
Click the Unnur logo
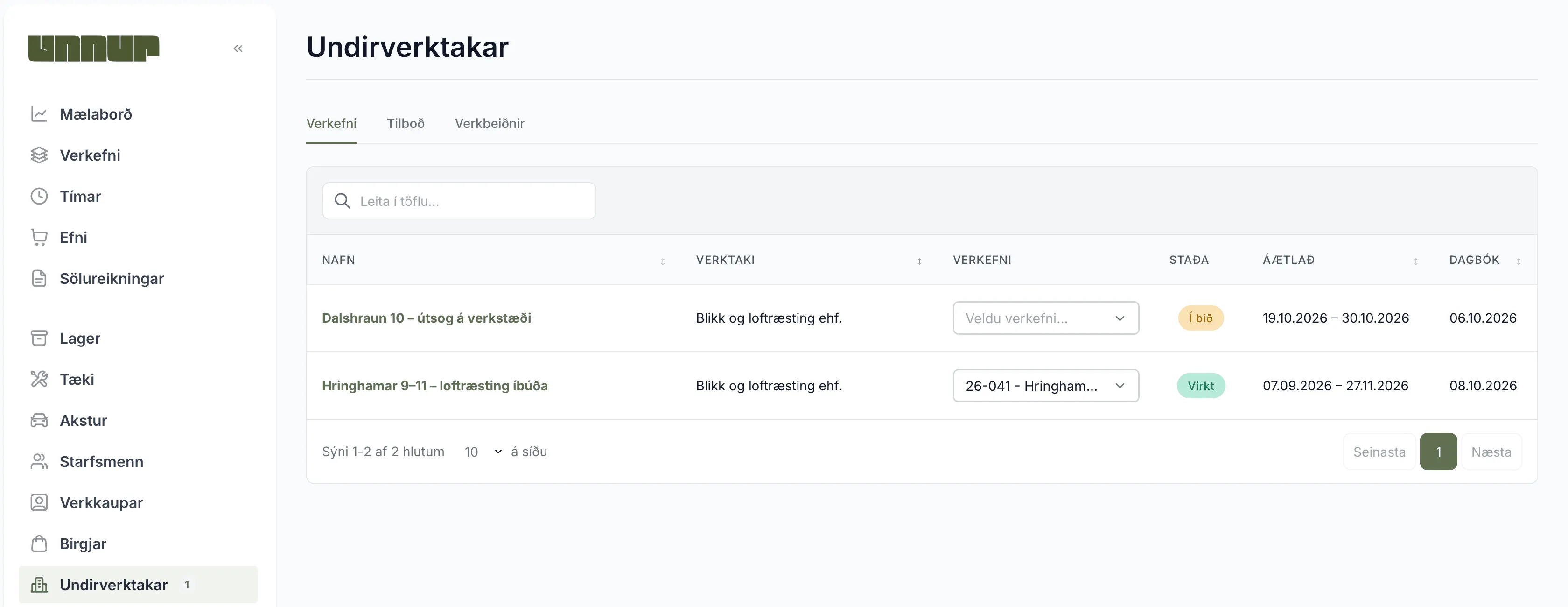pyautogui.click(x=94, y=48)
